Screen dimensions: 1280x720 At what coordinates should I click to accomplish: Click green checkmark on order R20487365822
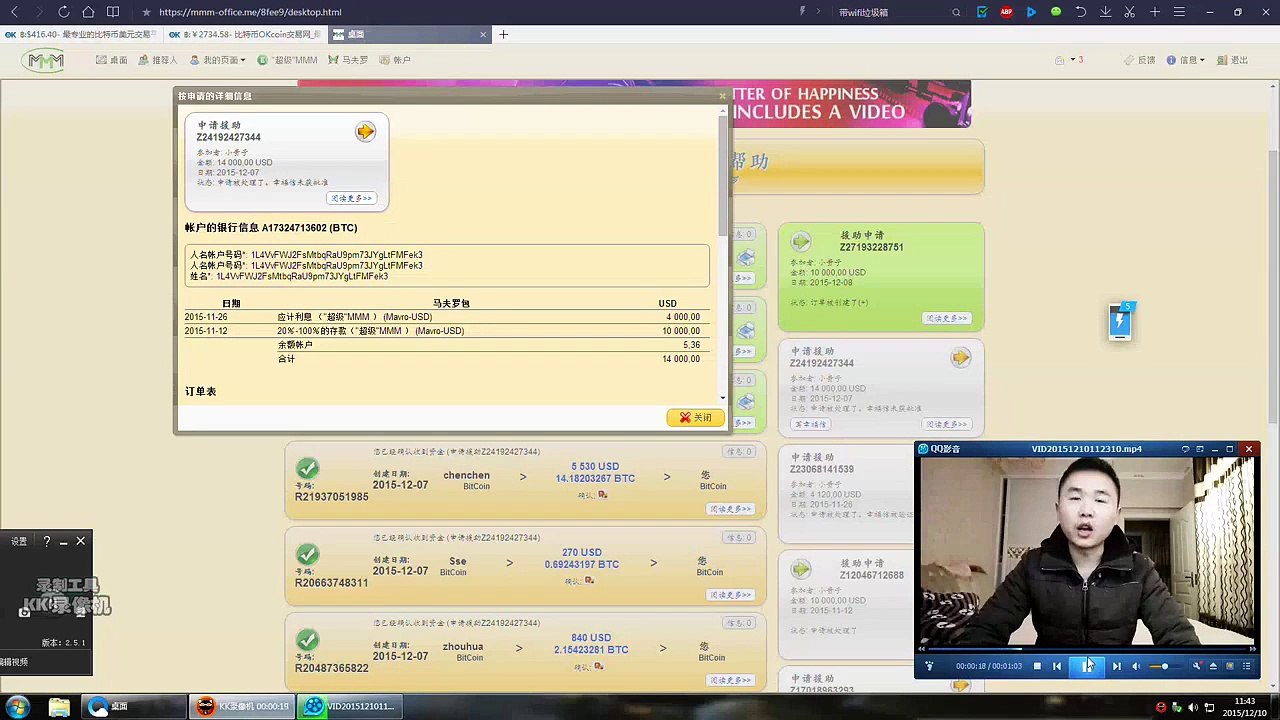point(308,639)
